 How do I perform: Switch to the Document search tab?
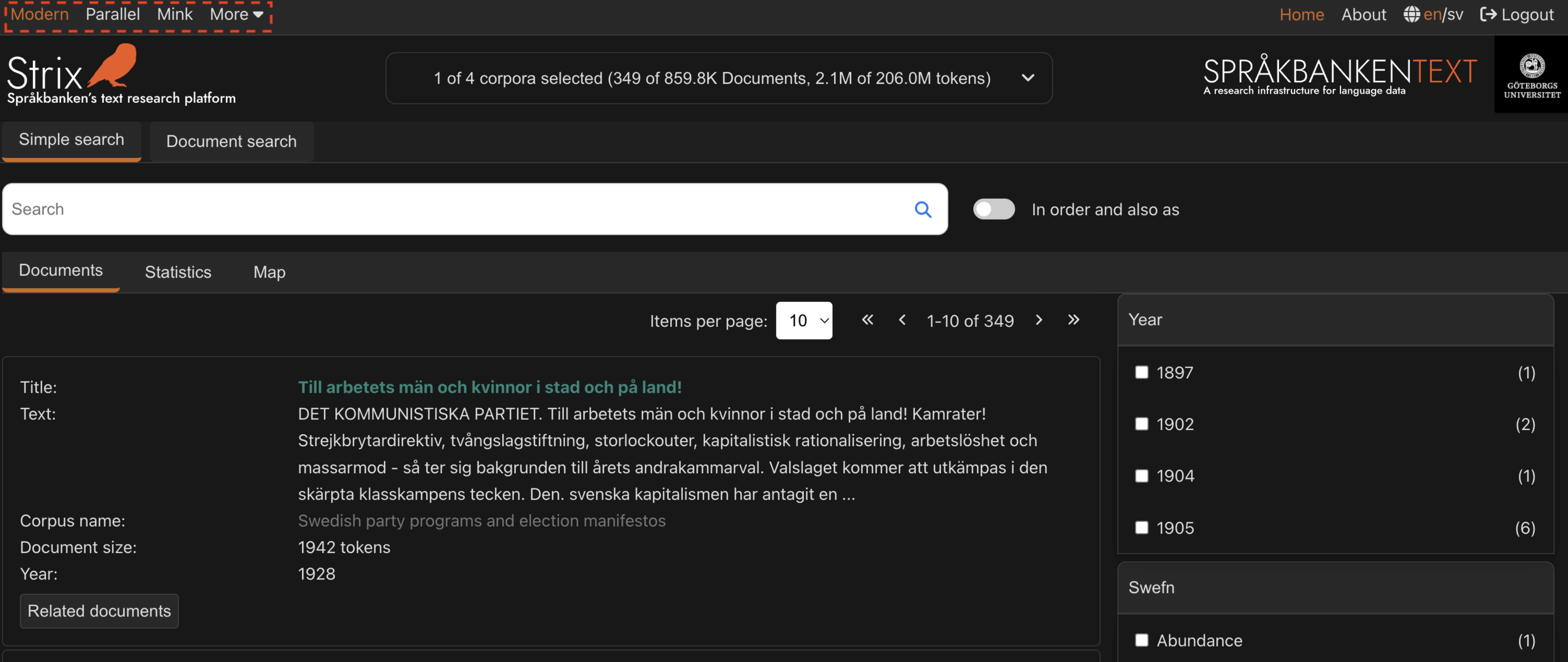point(231,142)
